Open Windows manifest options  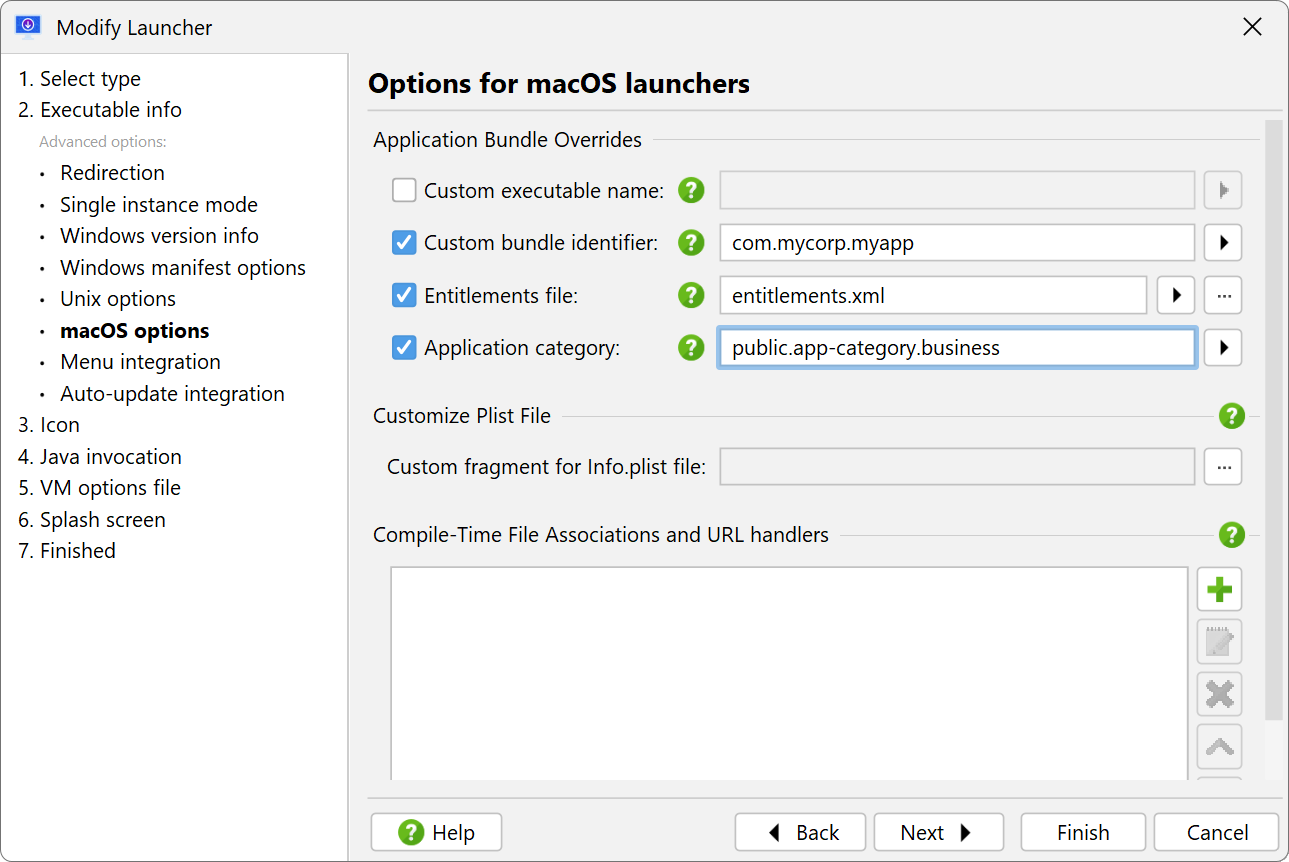tap(183, 268)
